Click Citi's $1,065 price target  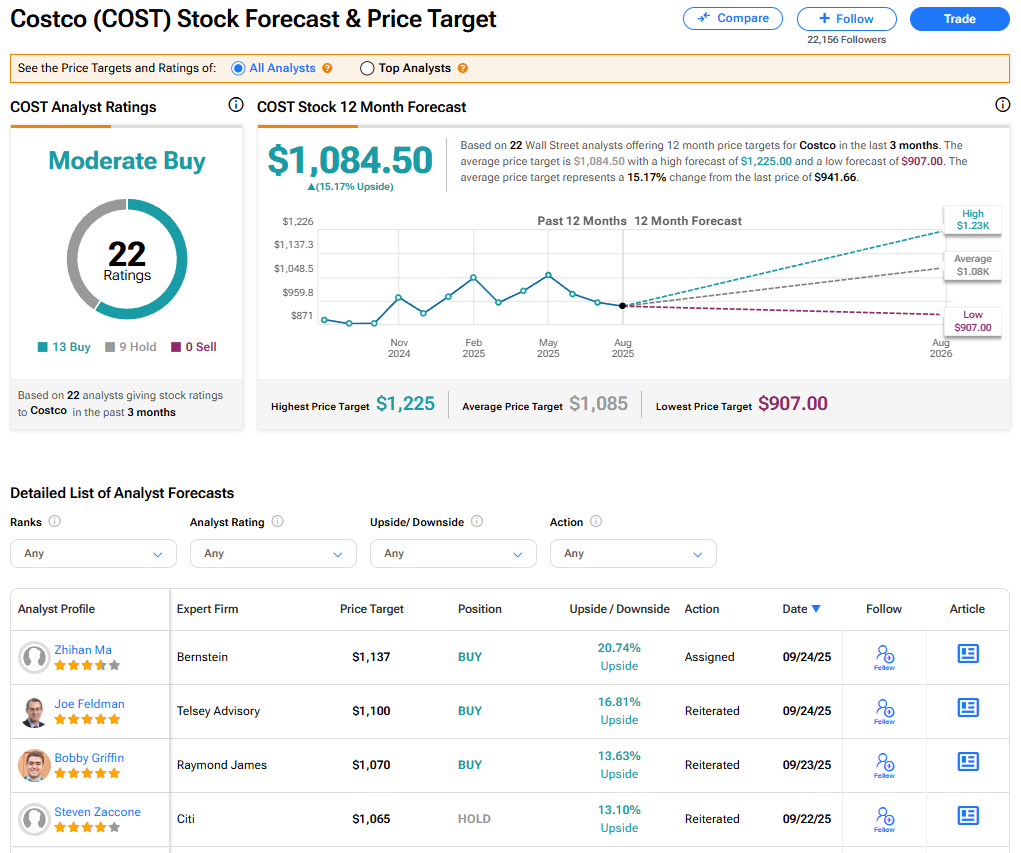click(371, 819)
